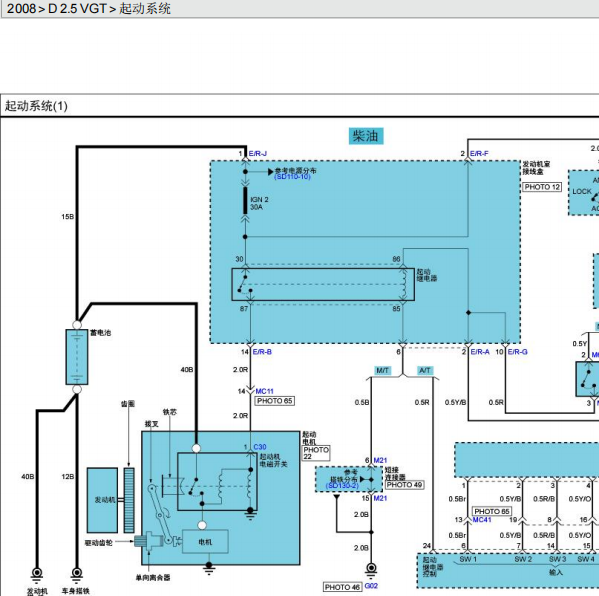
Task: Click the 单向离合器 label
Action: pos(153,577)
